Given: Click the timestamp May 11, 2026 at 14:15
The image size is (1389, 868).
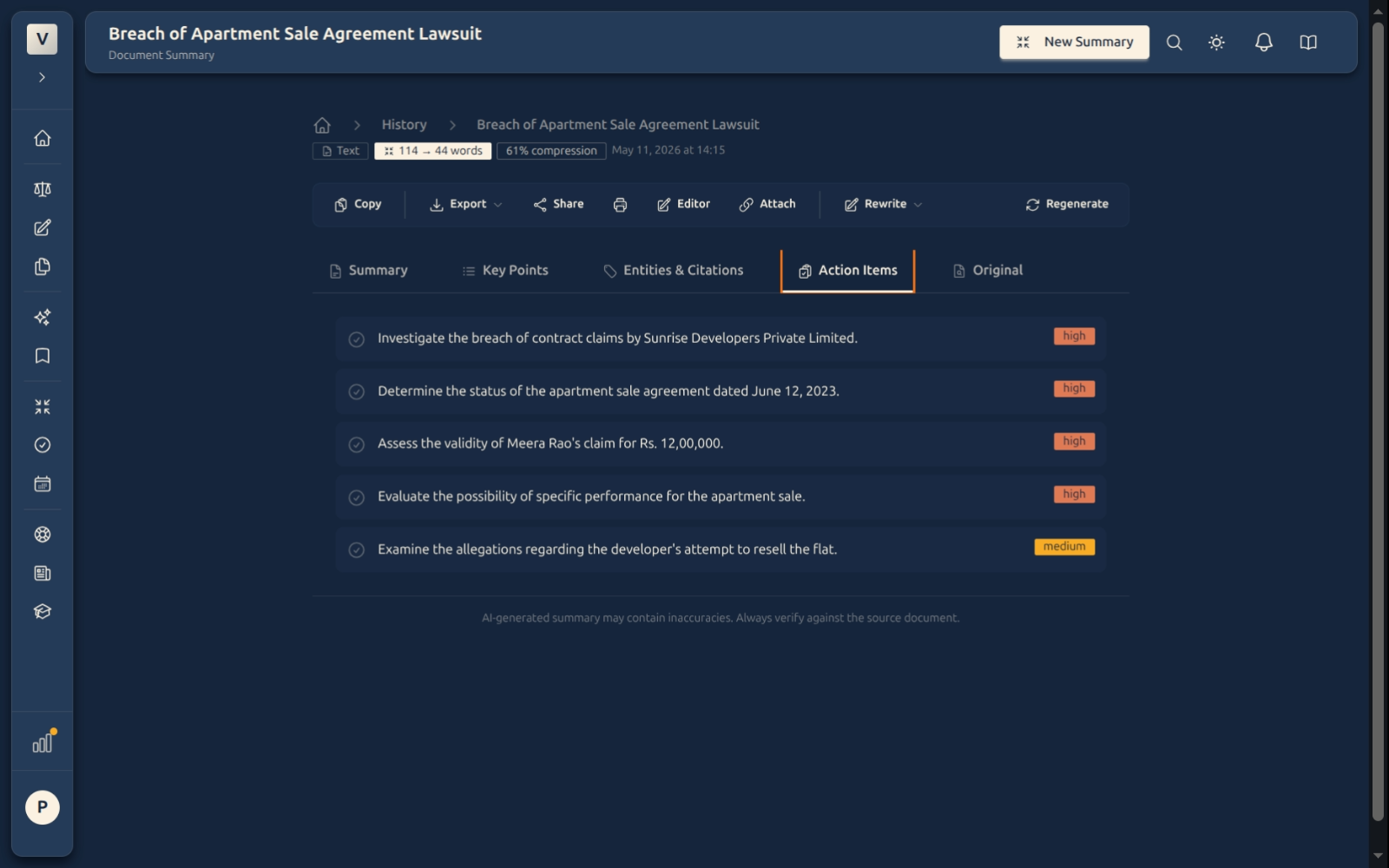Looking at the screenshot, I should 668,150.
